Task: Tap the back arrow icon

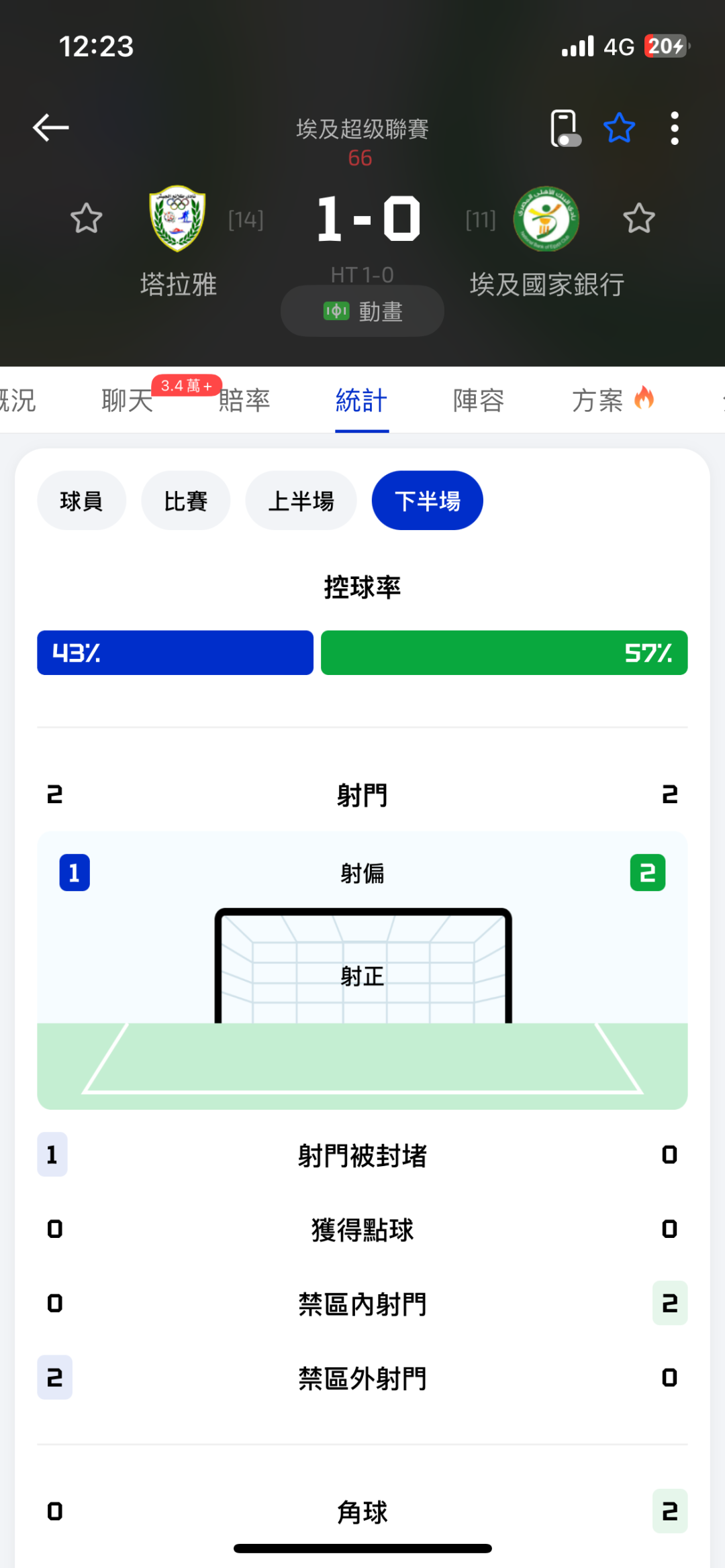Action: (51, 127)
